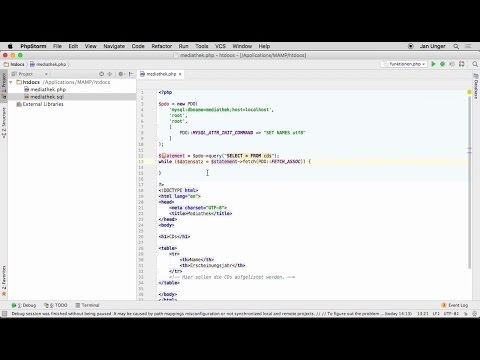
Task: Open the Terminal tool window tab
Action: click(x=87, y=305)
